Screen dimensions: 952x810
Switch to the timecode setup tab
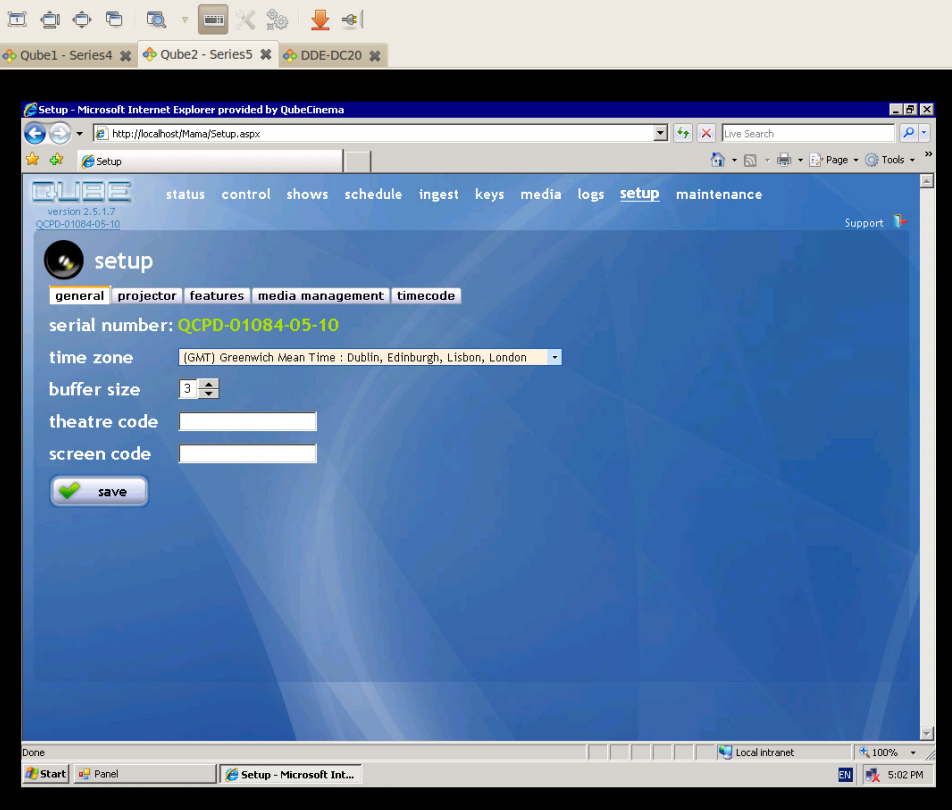426,296
